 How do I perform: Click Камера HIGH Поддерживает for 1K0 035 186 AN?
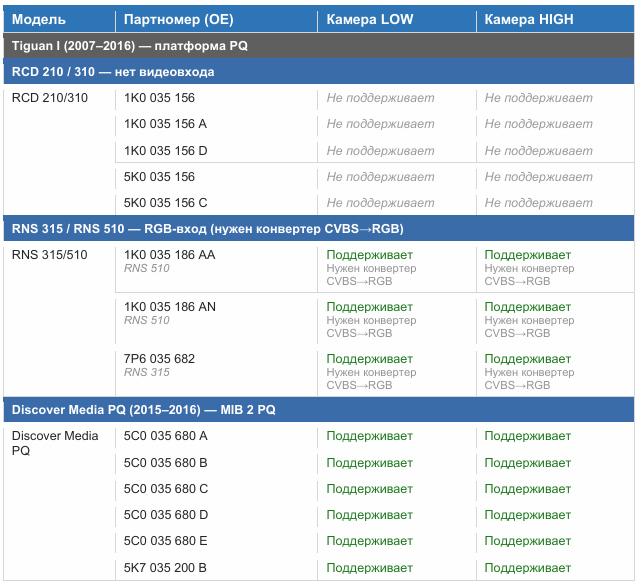(x=528, y=307)
